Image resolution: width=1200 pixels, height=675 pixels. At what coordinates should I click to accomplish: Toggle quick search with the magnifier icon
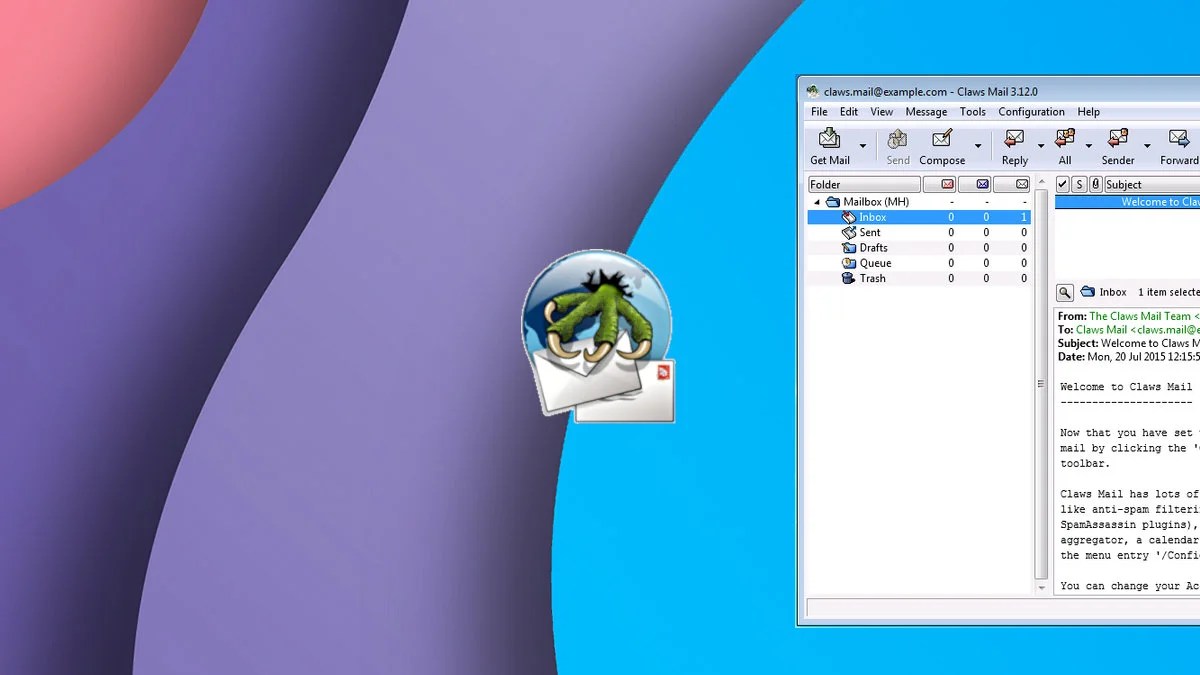(1065, 292)
